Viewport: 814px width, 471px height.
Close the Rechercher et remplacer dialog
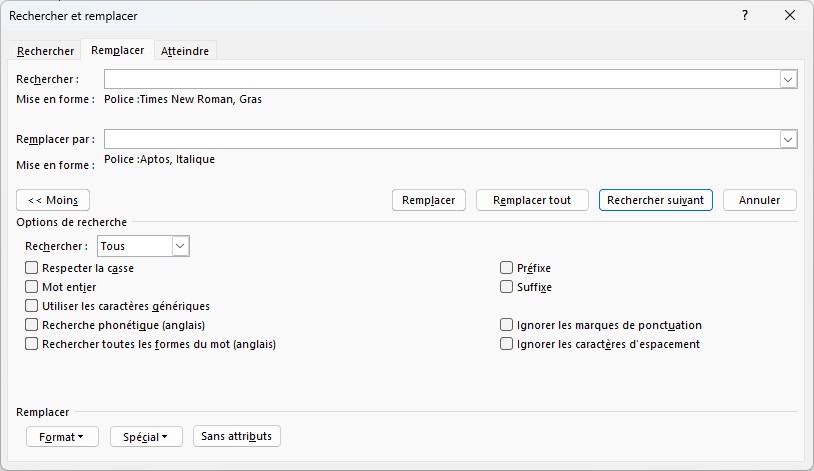[790, 16]
